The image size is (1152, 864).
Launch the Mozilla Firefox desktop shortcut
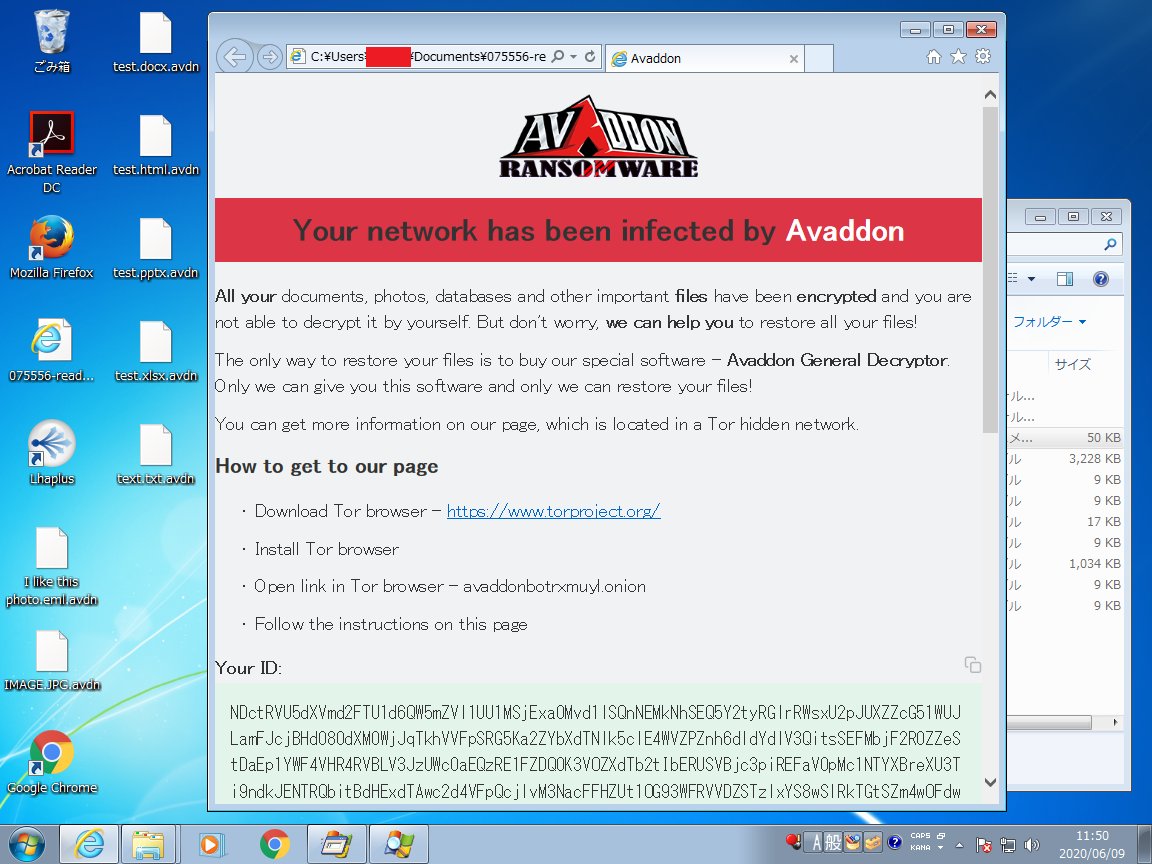coord(51,247)
